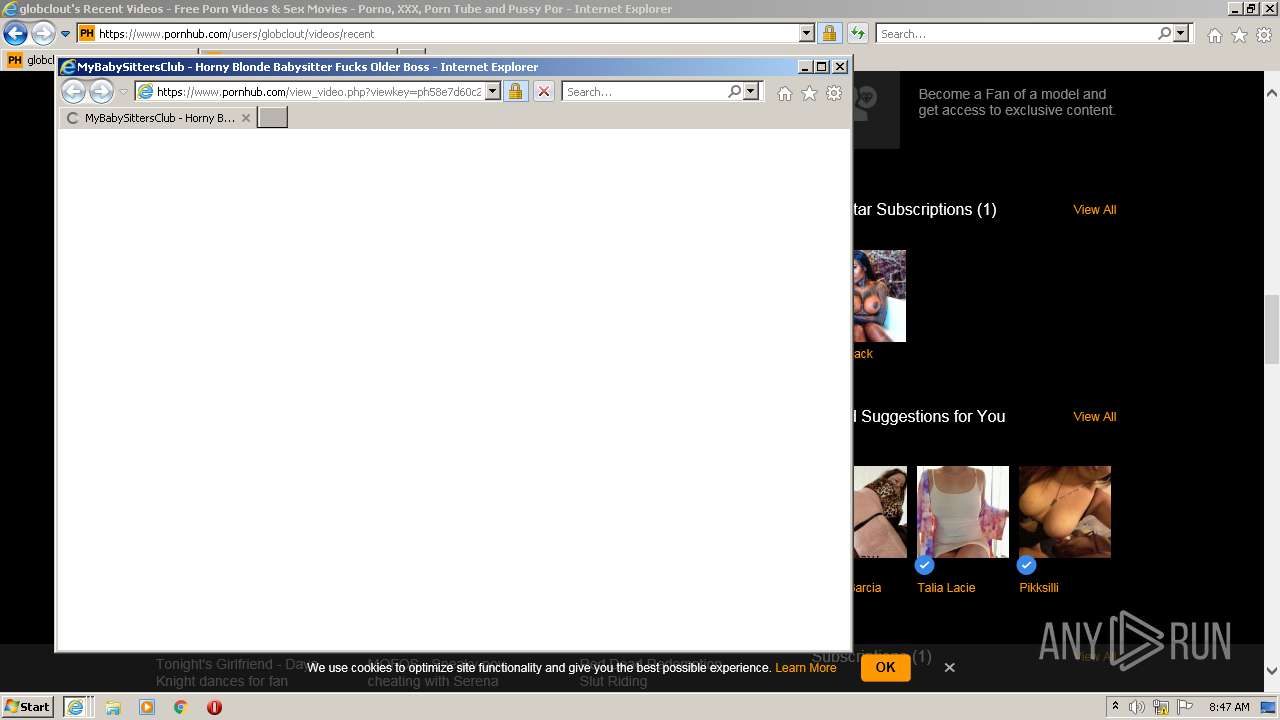The height and width of the screenshot is (720, 1280).
Task: Open a new tab in popup window
Action: tap(272, 117)
